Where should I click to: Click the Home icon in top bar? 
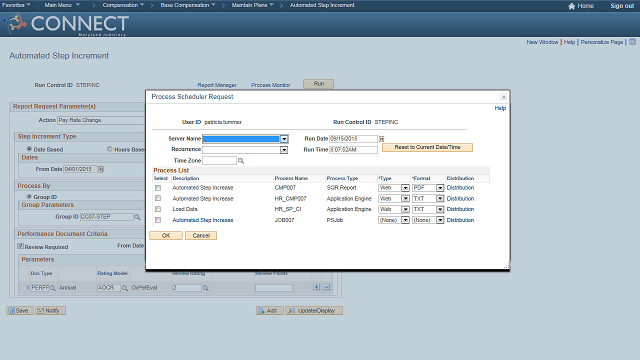(x=571, y=6)
